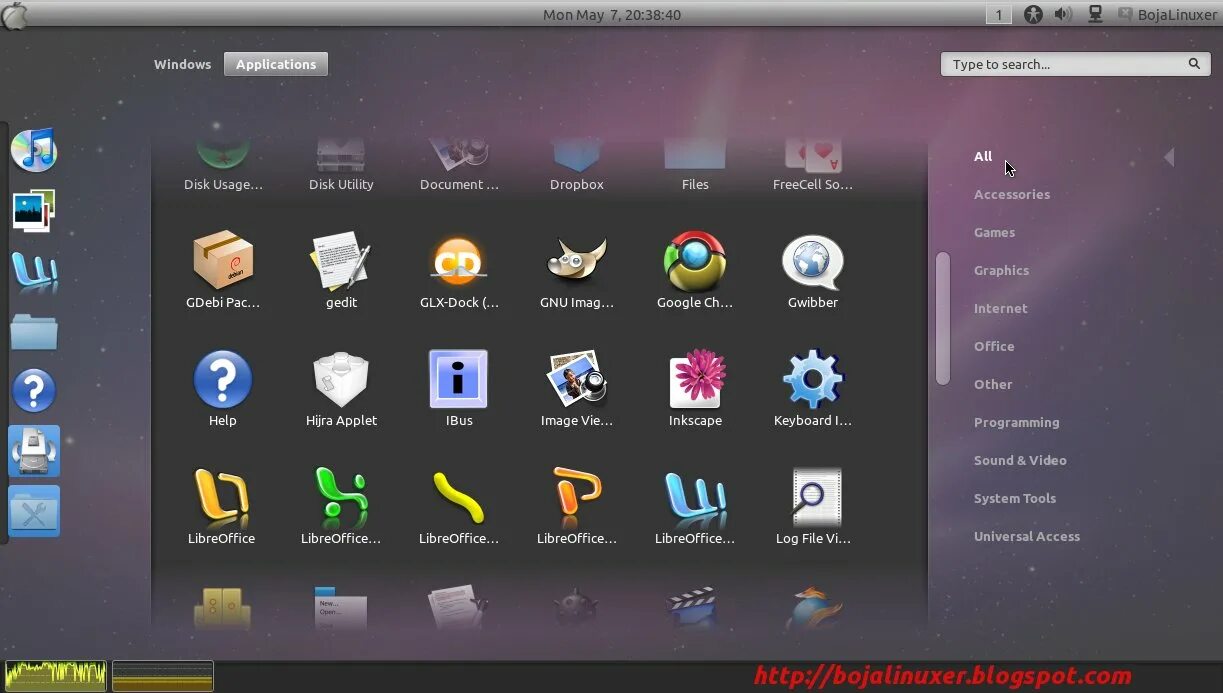The image size is (1223, 693).
Task: Show the Graphics category
Action: [1001, 270]
